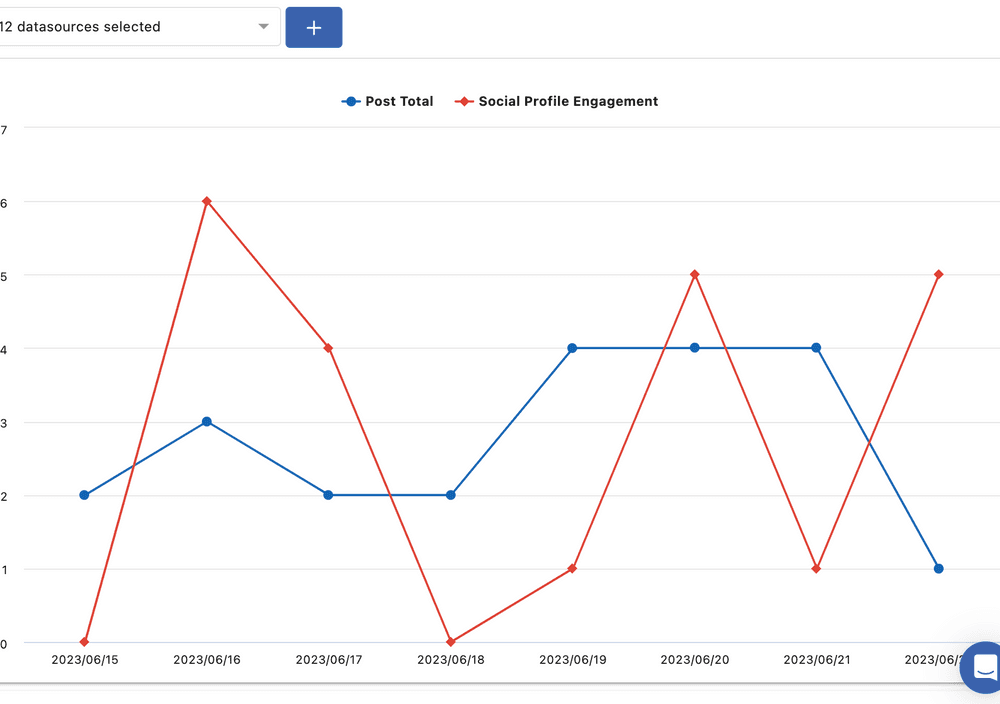Select Post Total point on 2023/06/16
The width and height of the screenshot is (1000, 704).
(207, 422)
